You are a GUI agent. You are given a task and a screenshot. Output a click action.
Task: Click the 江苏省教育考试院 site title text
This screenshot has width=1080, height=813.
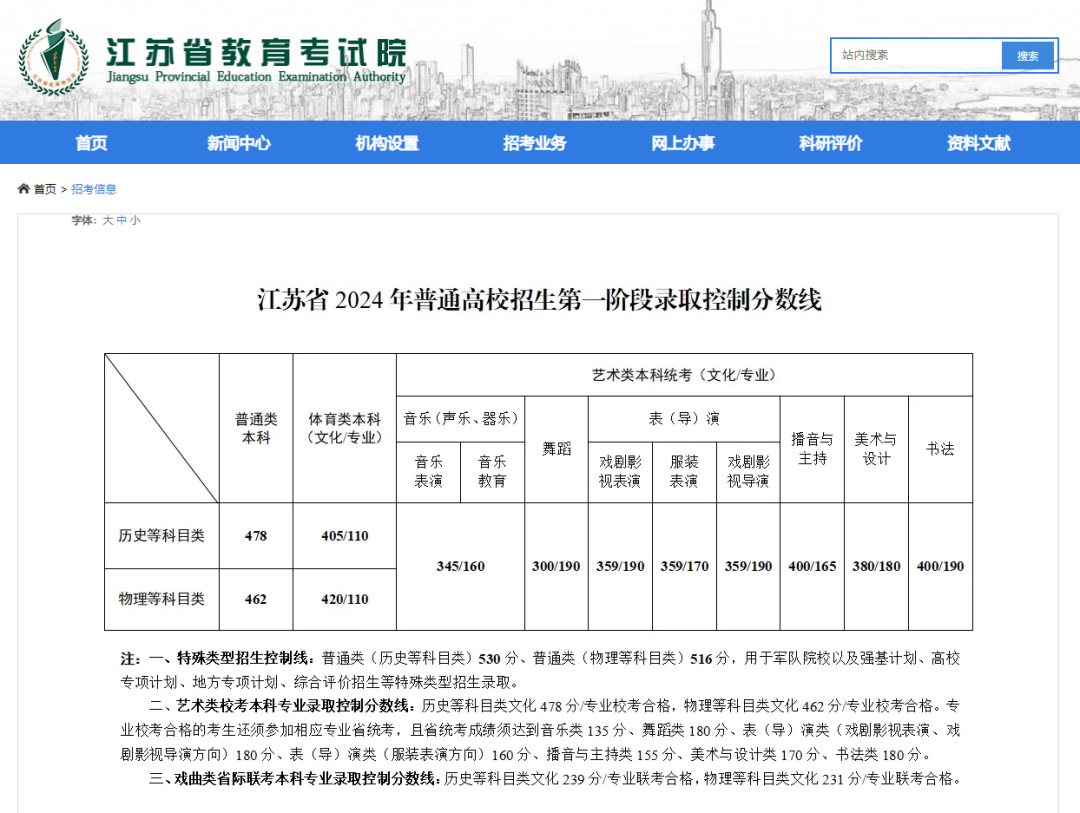pos(256,52)
